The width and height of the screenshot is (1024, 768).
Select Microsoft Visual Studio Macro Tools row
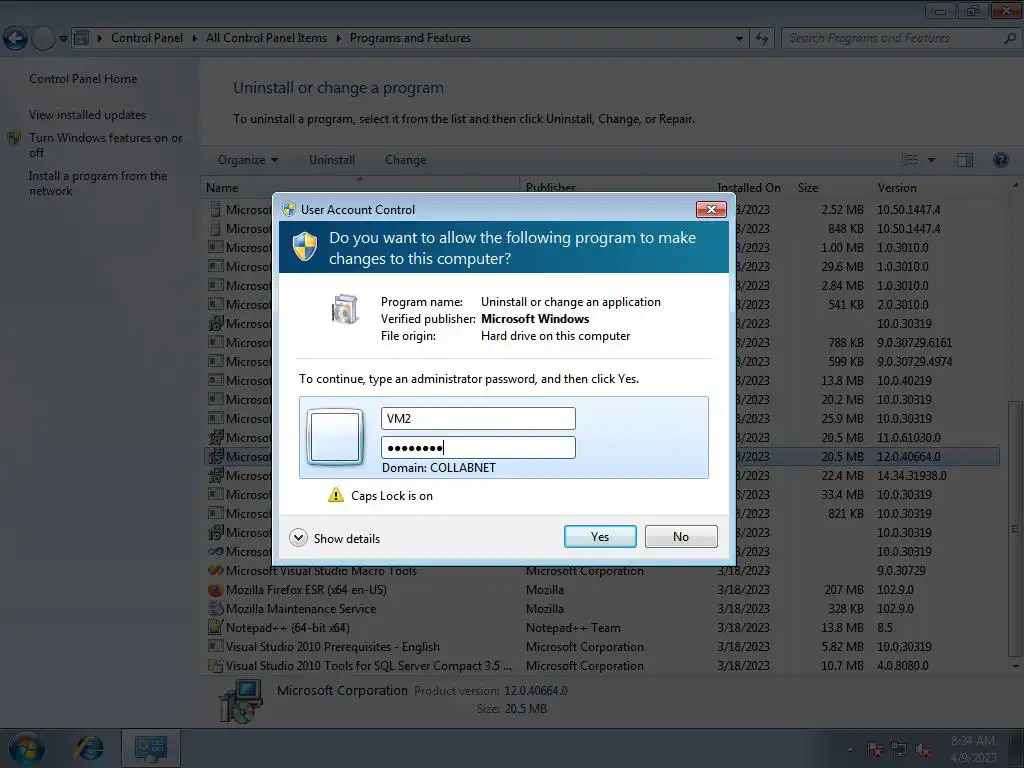click(x=602, y=571)
